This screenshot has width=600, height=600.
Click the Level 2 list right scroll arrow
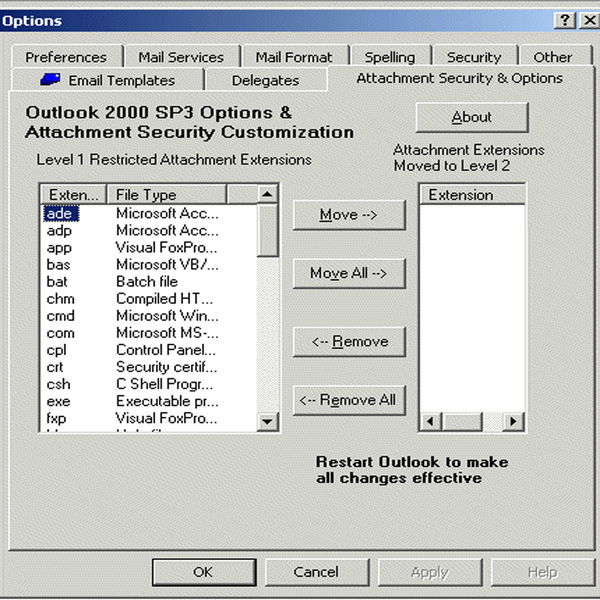[x=513, y=422]
